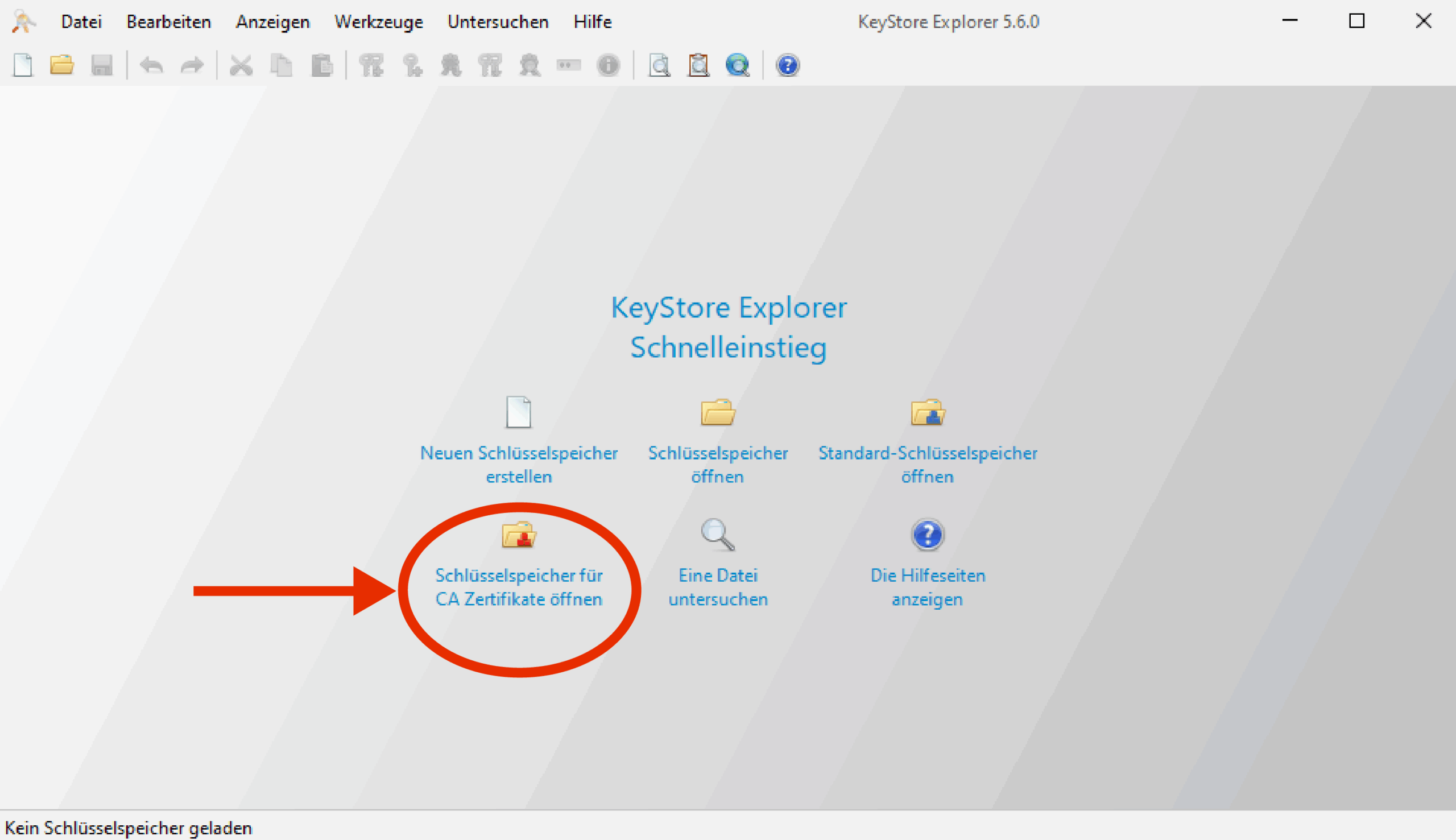Click Schlüsselspeicher für CA Zertifikate öffnen
Screen dimensions: 1456x840
tap(519, 564)
